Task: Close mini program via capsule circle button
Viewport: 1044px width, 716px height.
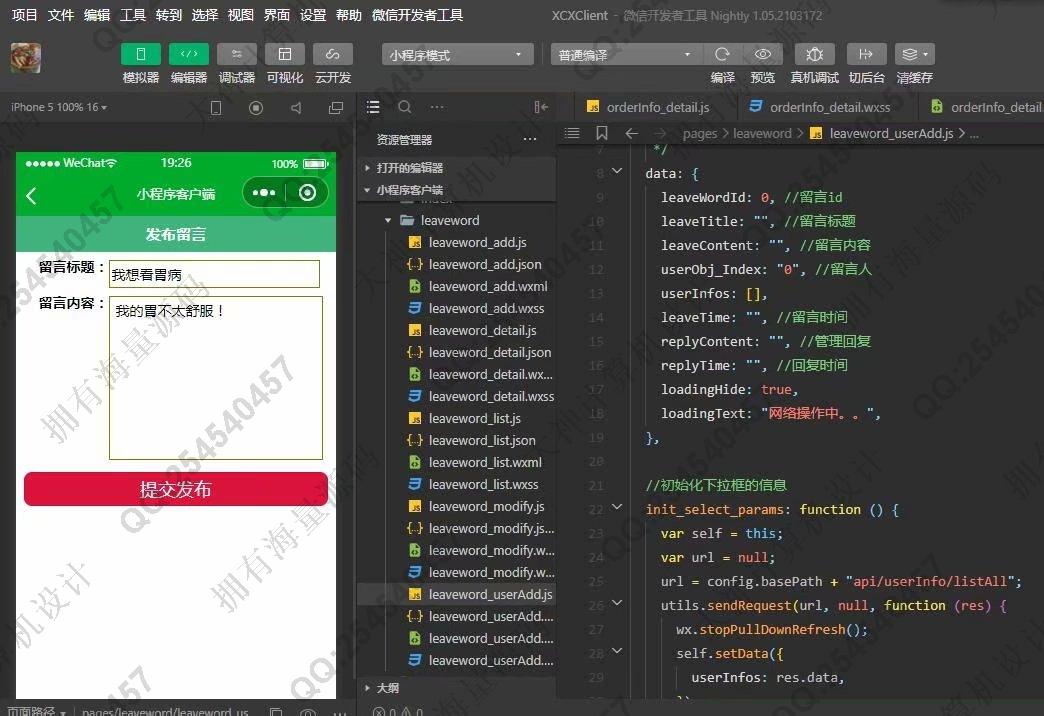Action: [x=307, y=193]
